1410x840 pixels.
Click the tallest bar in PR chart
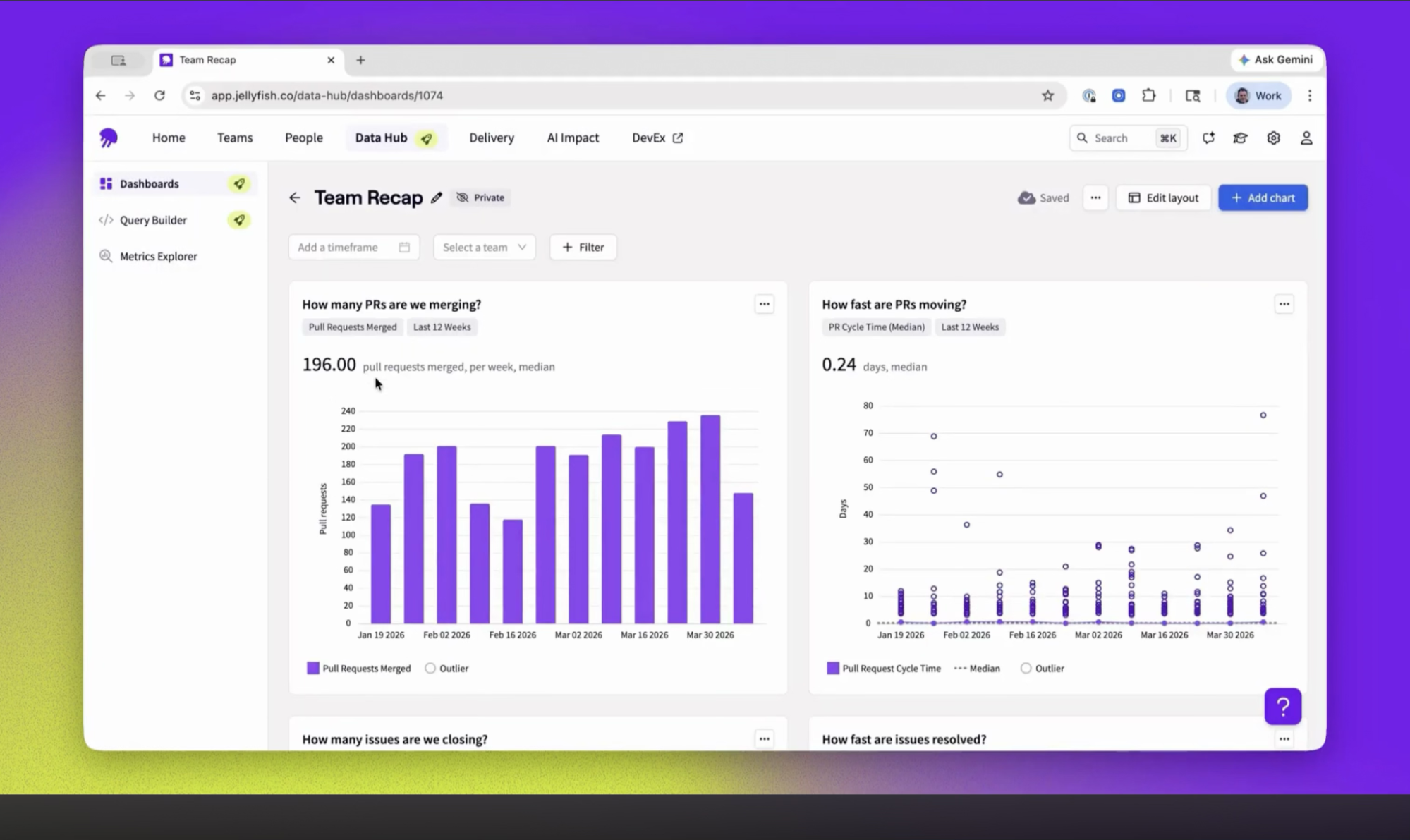[710, 519]
